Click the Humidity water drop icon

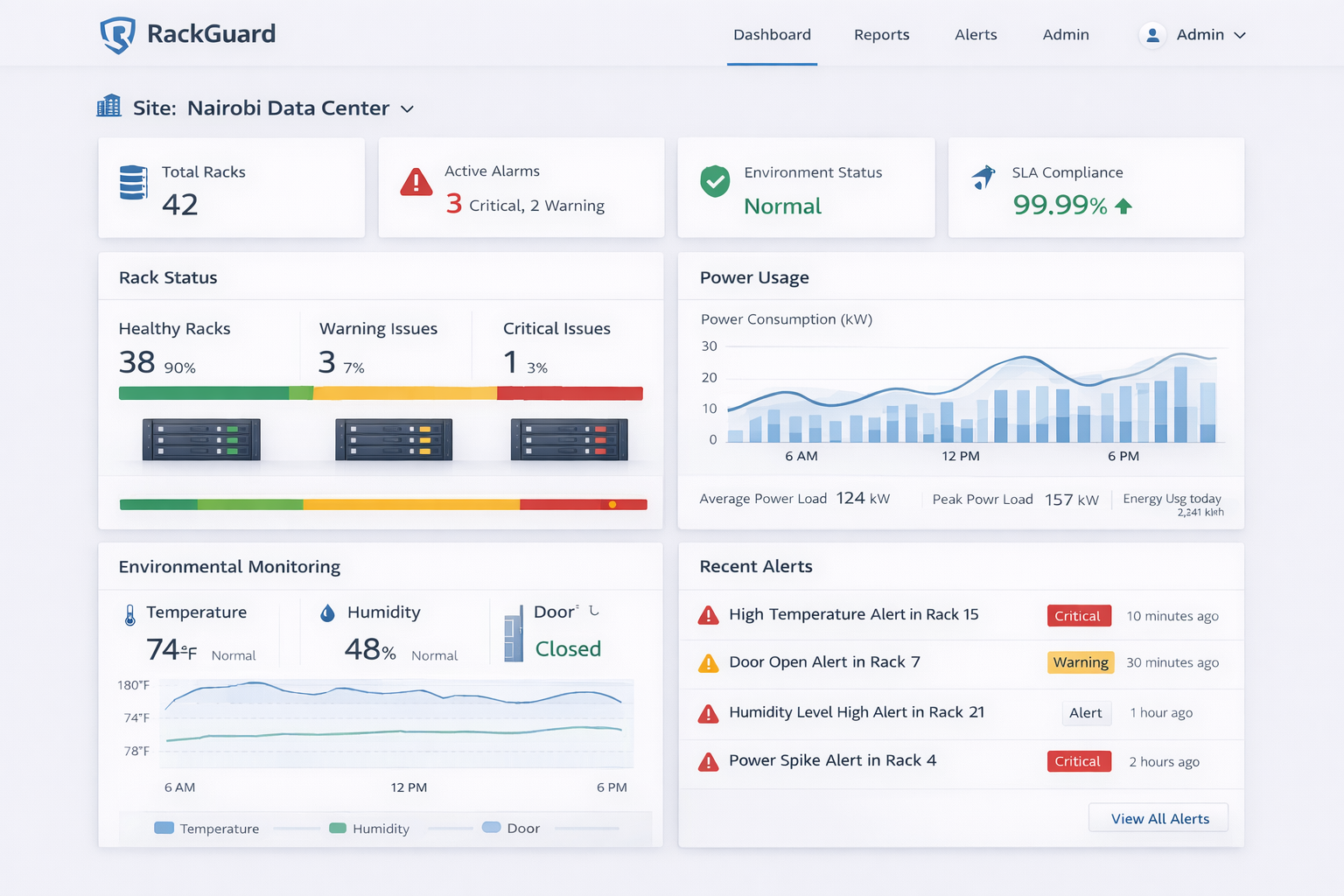point(327,613)
